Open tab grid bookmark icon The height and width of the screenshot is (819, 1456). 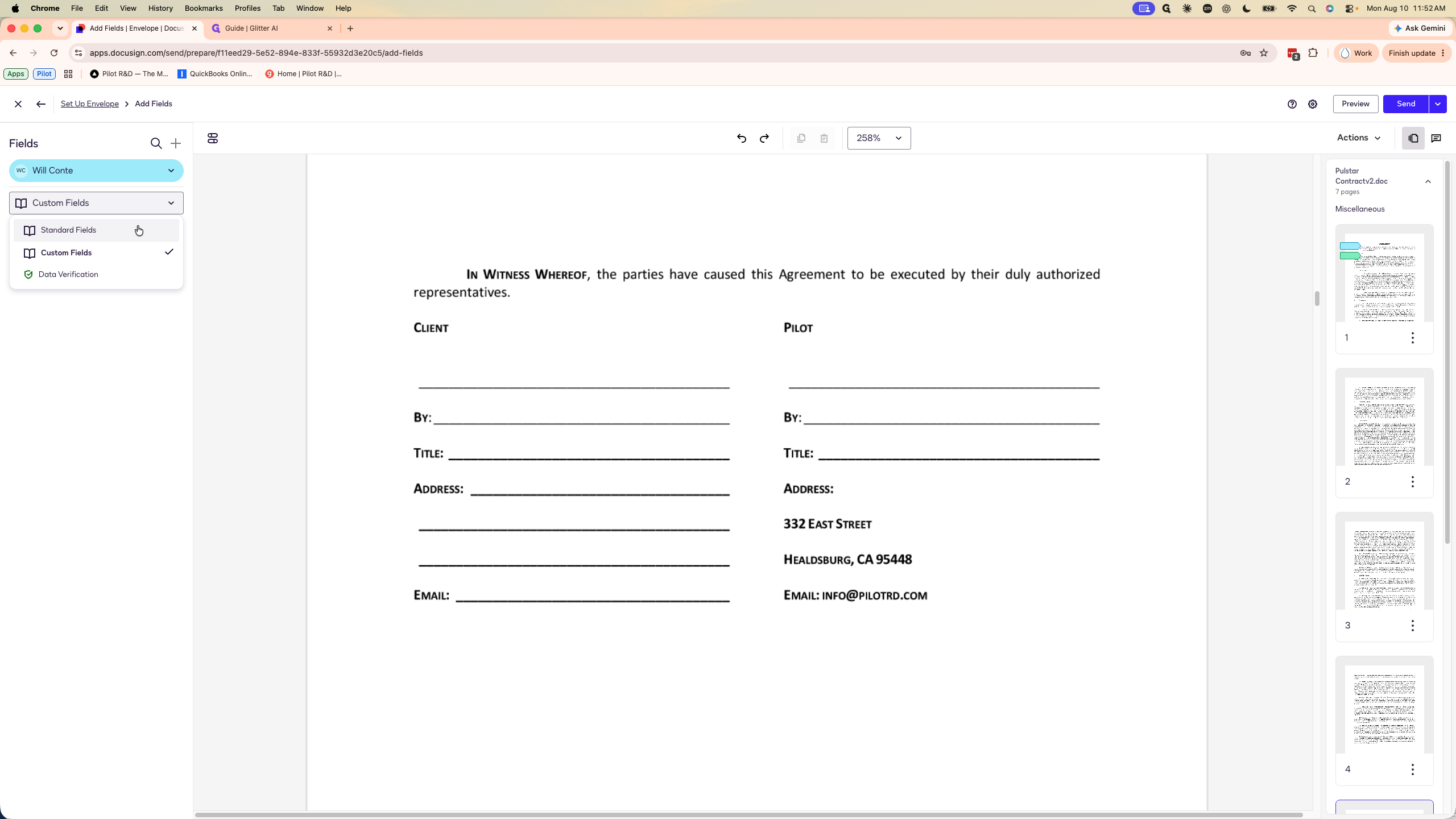68,74
